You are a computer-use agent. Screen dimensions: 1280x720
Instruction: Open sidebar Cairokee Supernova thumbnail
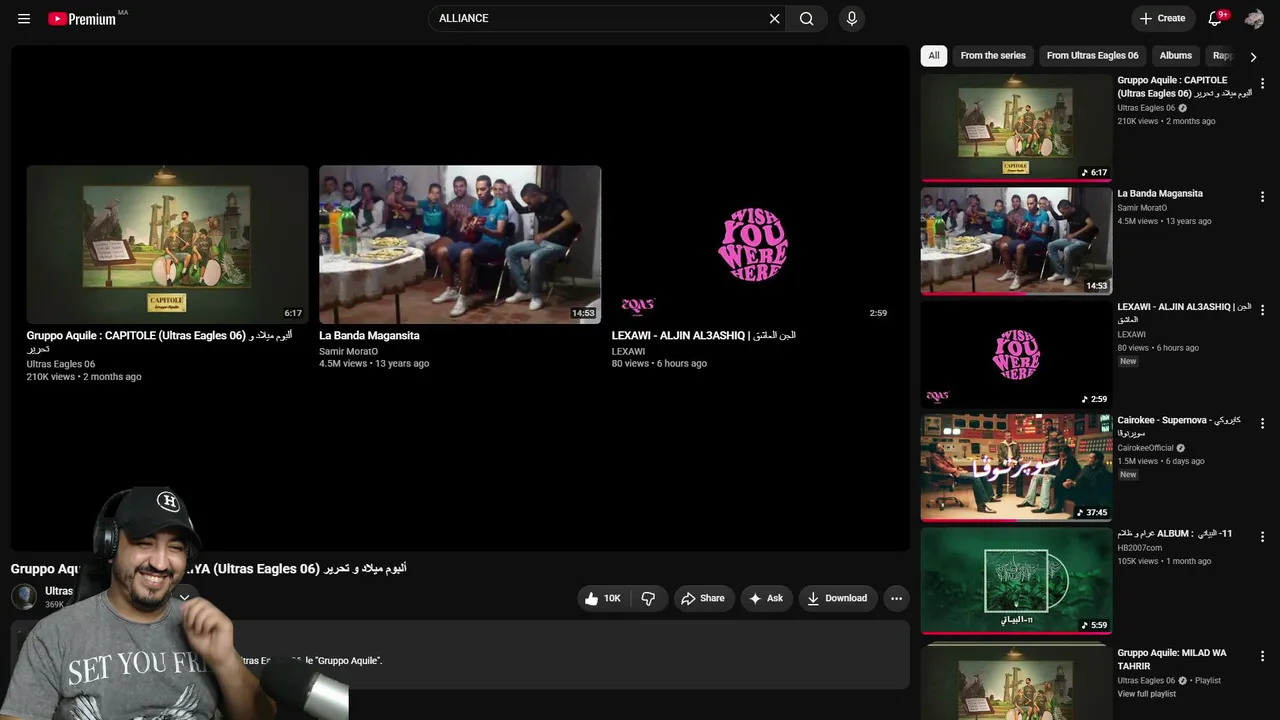pos(1016,467)
